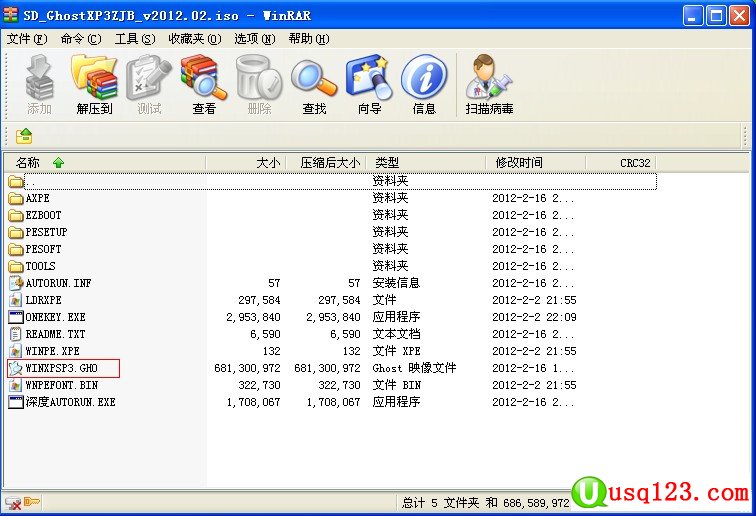The image size is (756, 516).
Task: Close the WinRAR window
Action: click(739, 16)
